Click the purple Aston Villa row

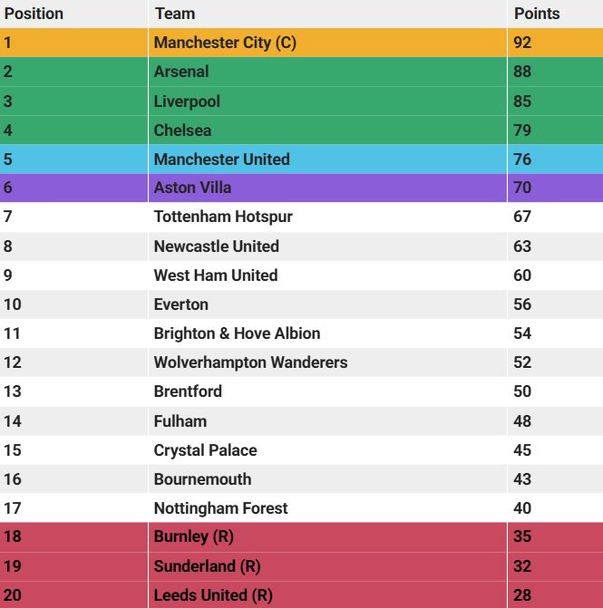coord(301,188)
